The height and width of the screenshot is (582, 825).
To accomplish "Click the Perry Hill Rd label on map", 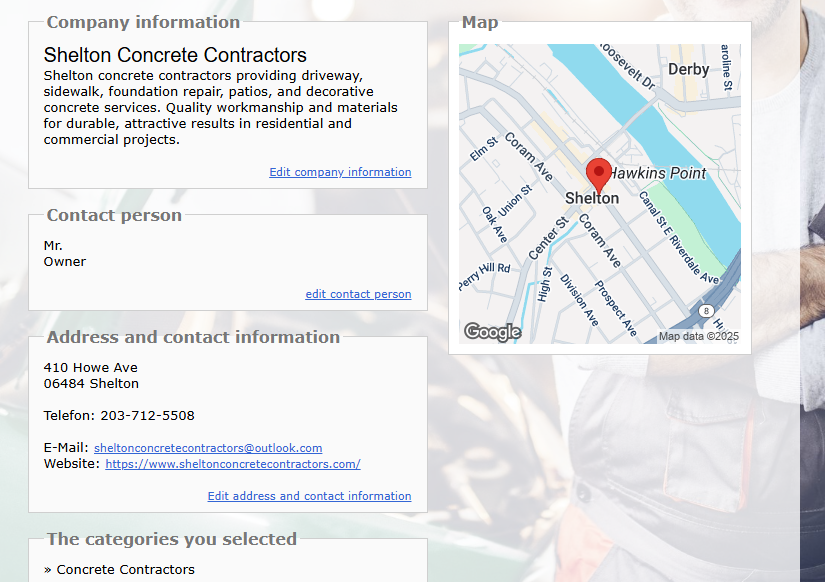I will coord(484,275).
